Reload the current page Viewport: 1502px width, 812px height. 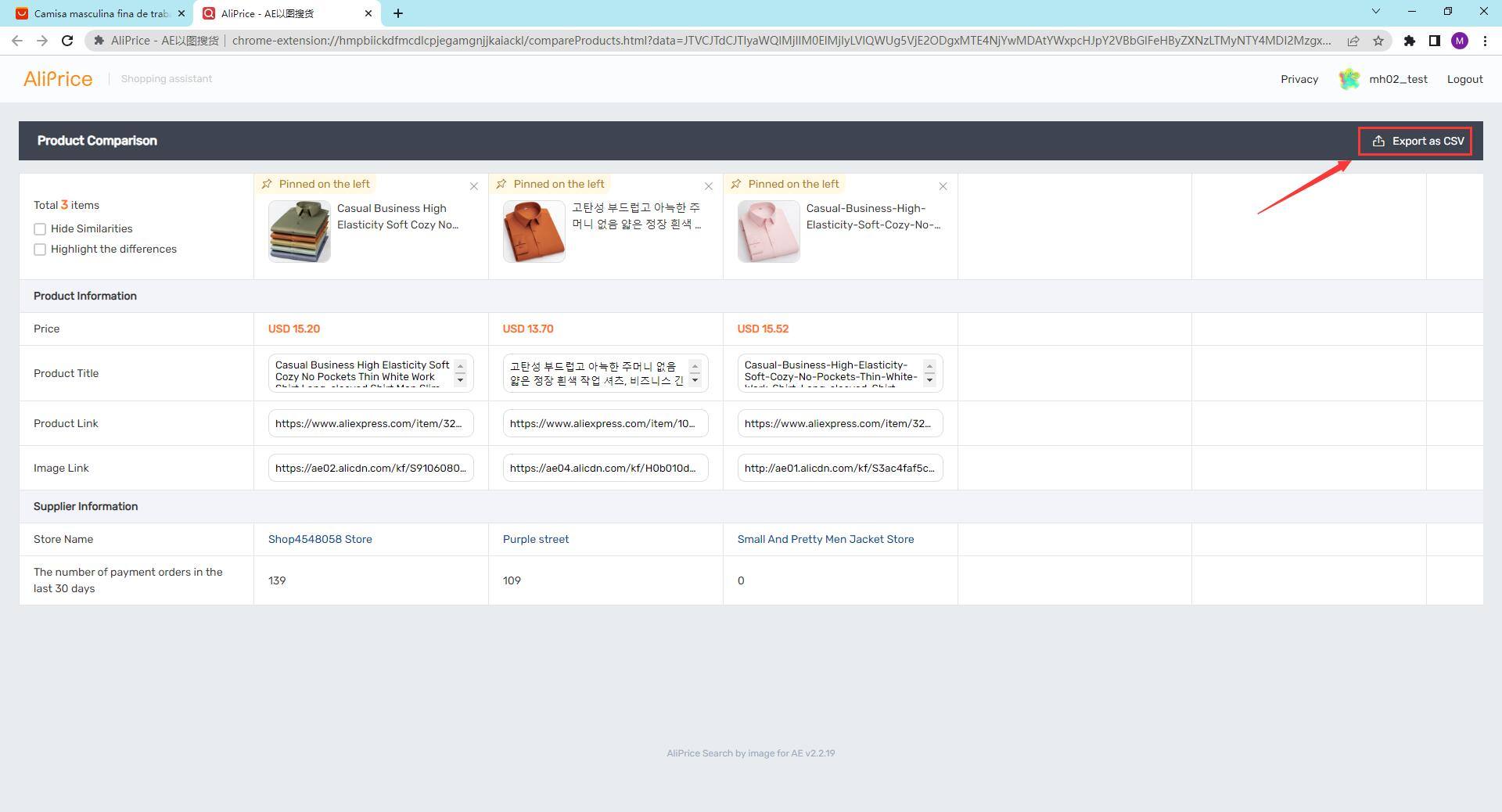coord(67,41)
